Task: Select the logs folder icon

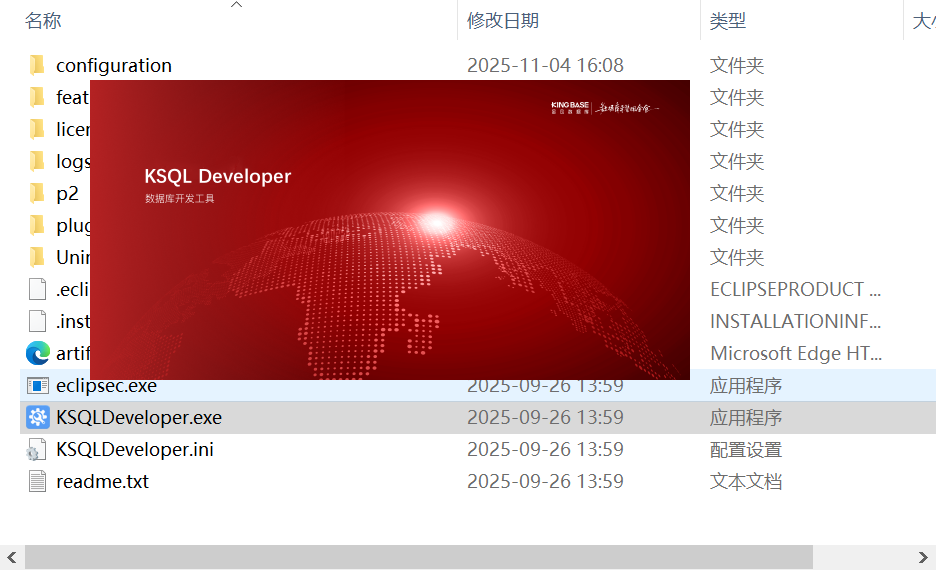Action: pos(38,161)
